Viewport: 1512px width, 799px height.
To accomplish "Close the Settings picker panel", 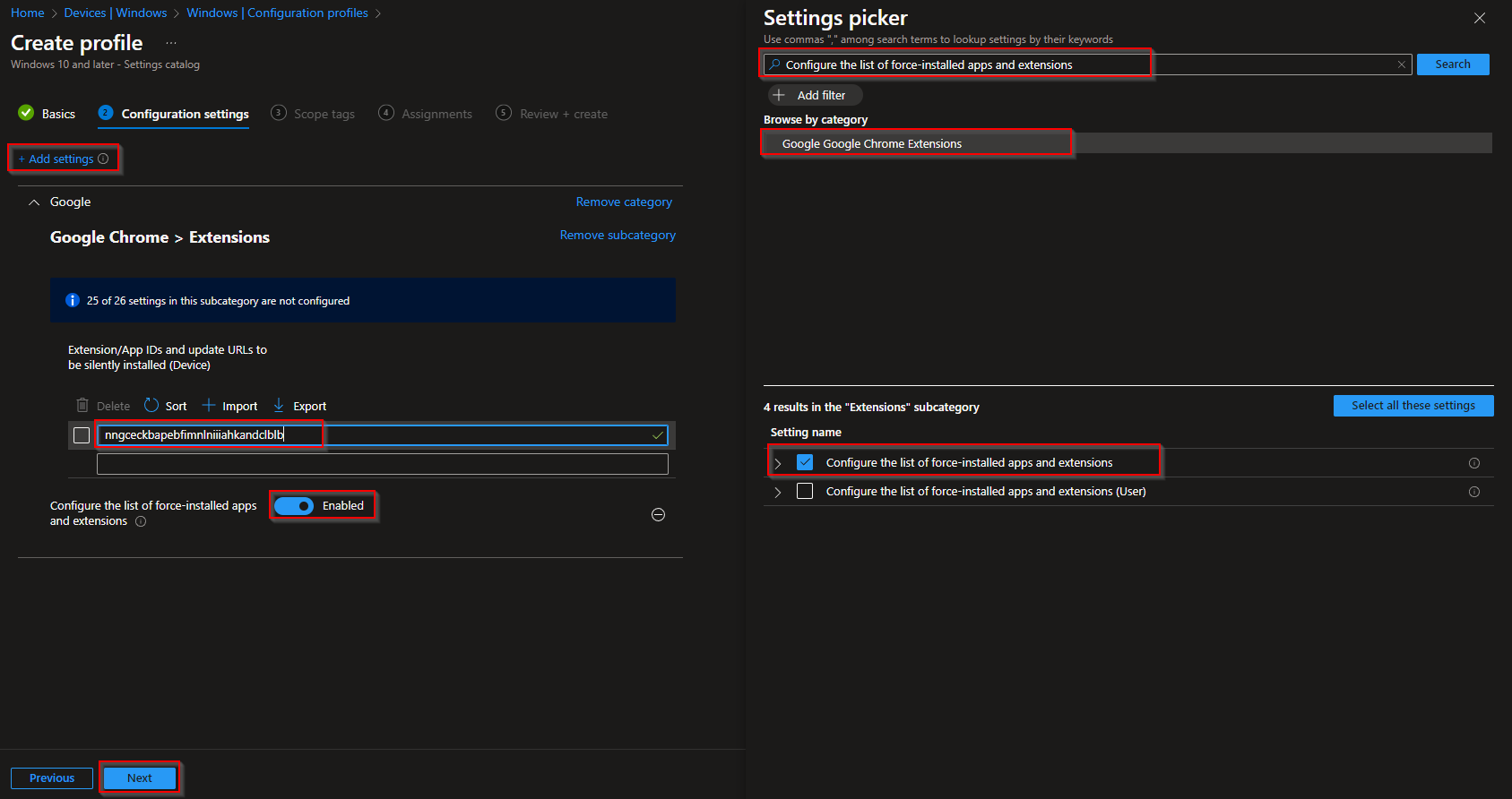I will tap(1480, 18).
